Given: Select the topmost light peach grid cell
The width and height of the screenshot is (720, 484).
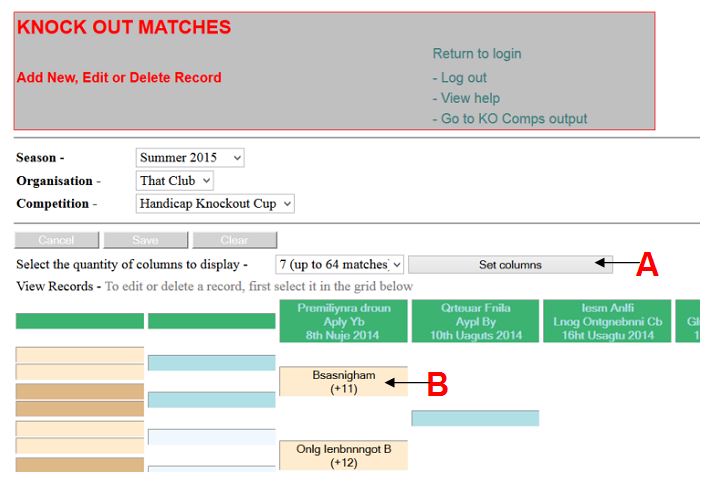Looking at the screenshot, I should (80, 355).
